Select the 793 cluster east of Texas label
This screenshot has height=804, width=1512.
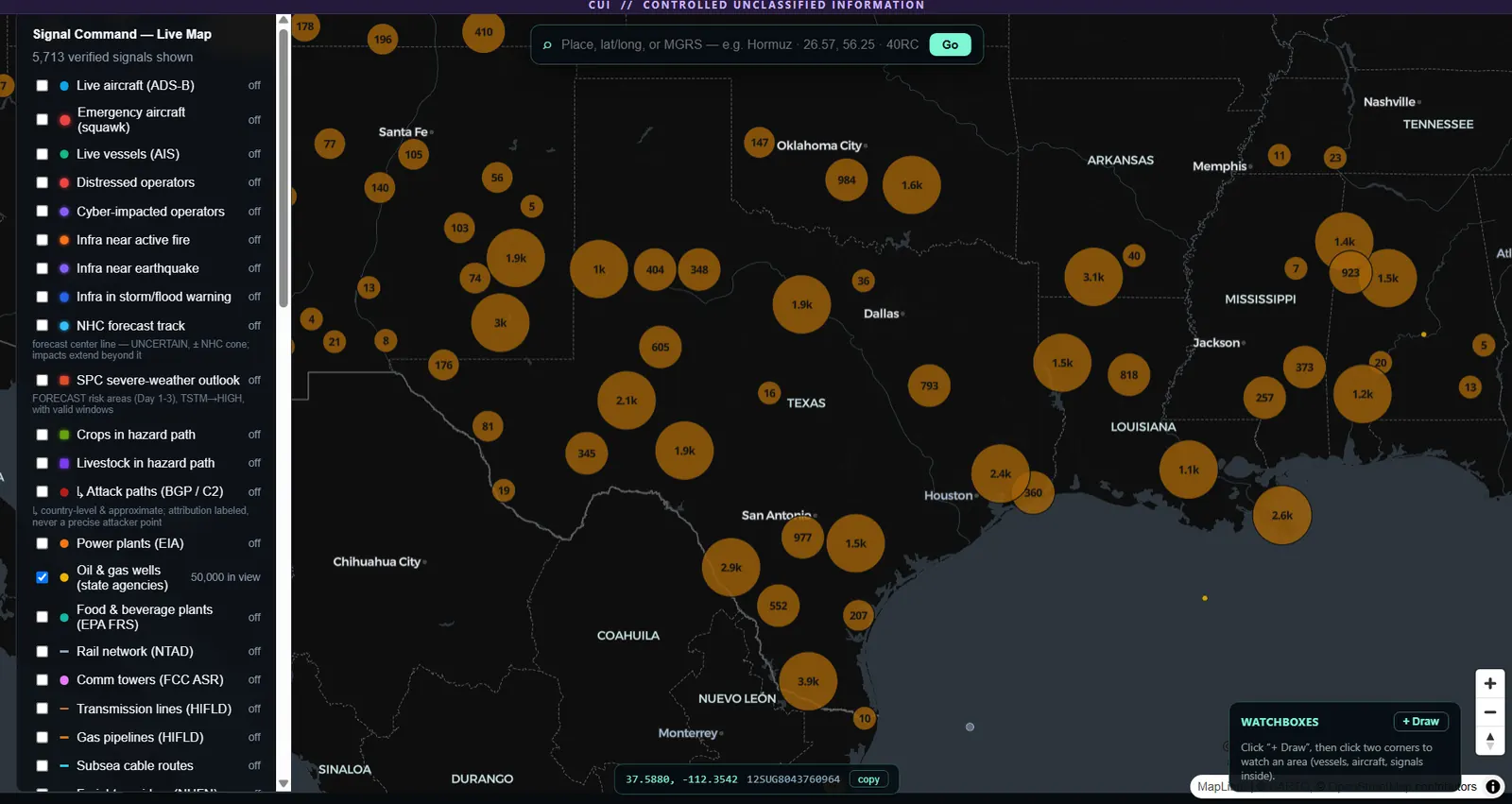[930, 385]
